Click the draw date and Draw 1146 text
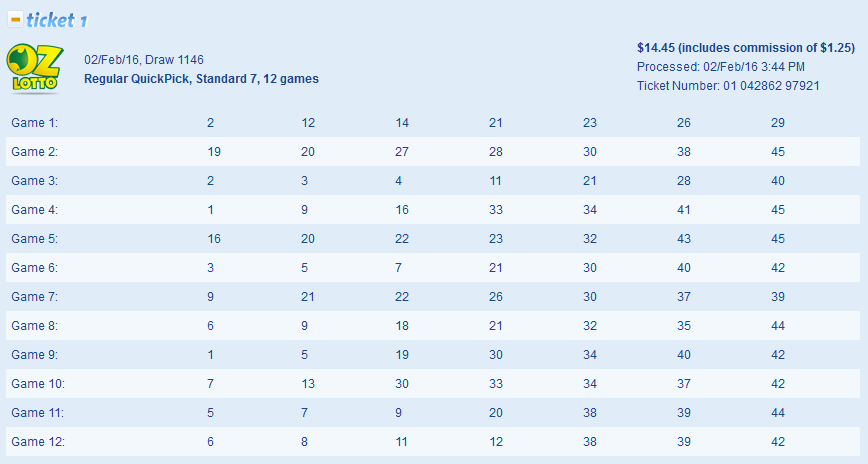 click(144, 60)
